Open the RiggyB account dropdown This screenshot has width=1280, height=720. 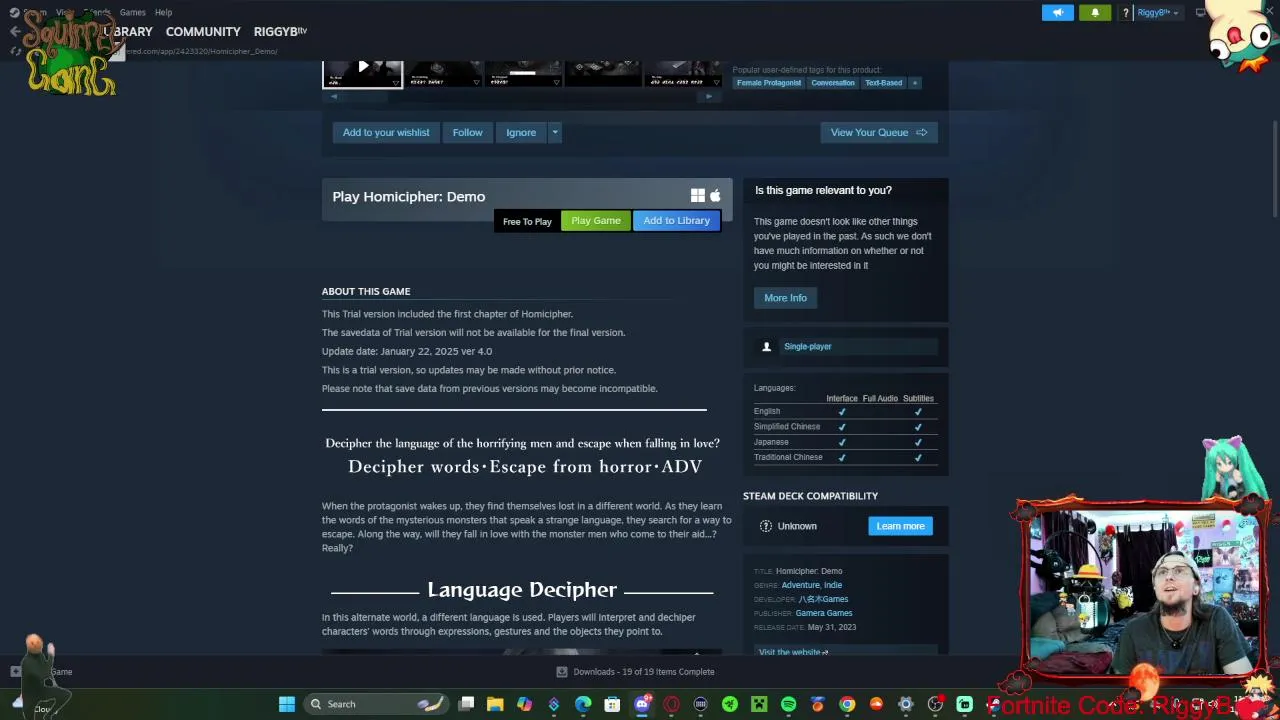click(1158, 12)
